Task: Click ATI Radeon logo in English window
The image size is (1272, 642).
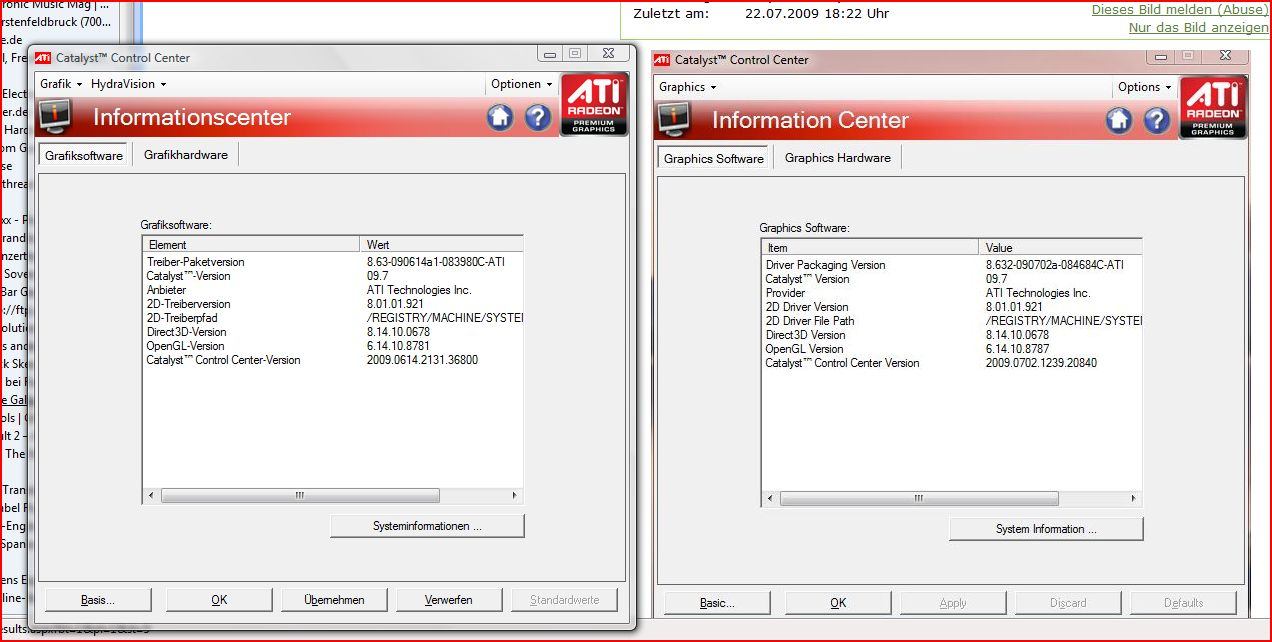Action: (1213, 107)
